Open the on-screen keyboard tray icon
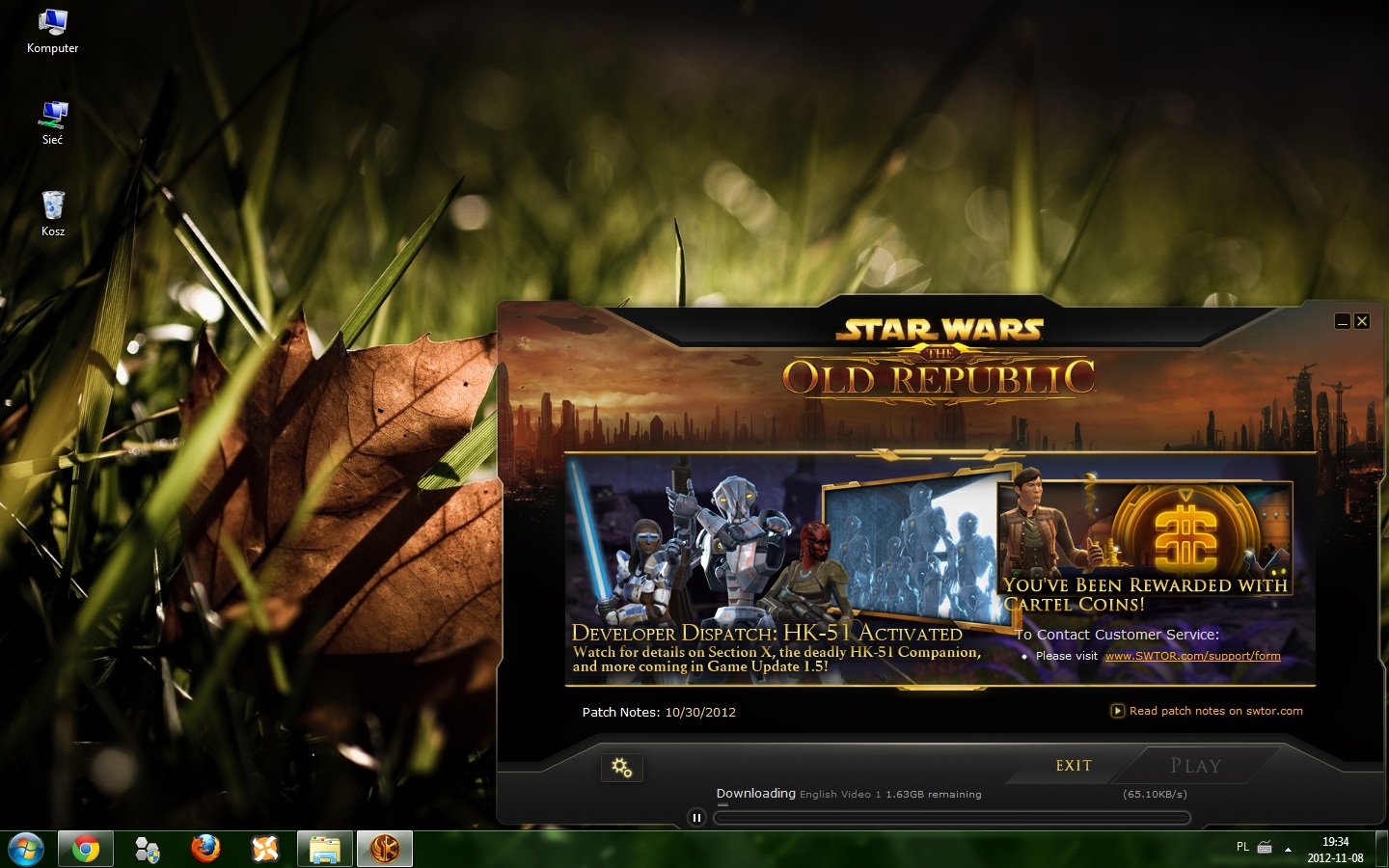The image size is (1389, 868). click(1265, 848)
